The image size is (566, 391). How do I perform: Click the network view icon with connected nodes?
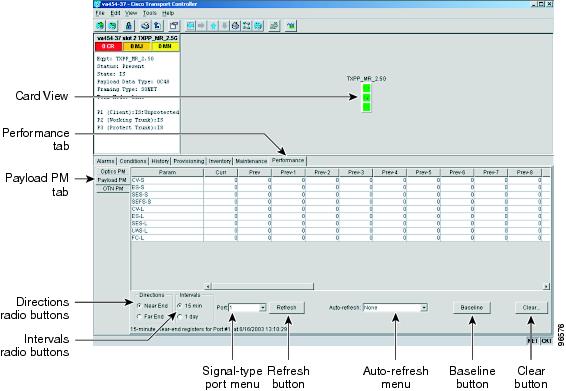[x=247, y=26]
